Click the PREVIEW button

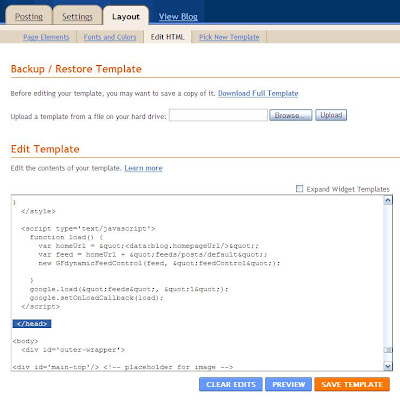[x=289, y=384]
